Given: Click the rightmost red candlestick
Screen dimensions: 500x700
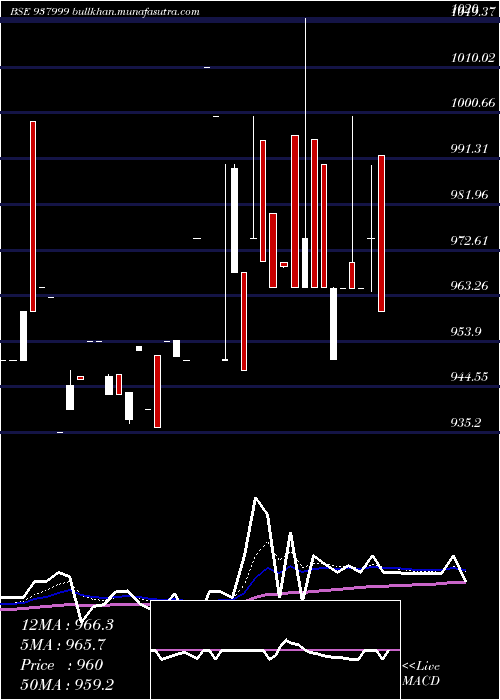Looking at the screenshot, I should pos(381,233).
